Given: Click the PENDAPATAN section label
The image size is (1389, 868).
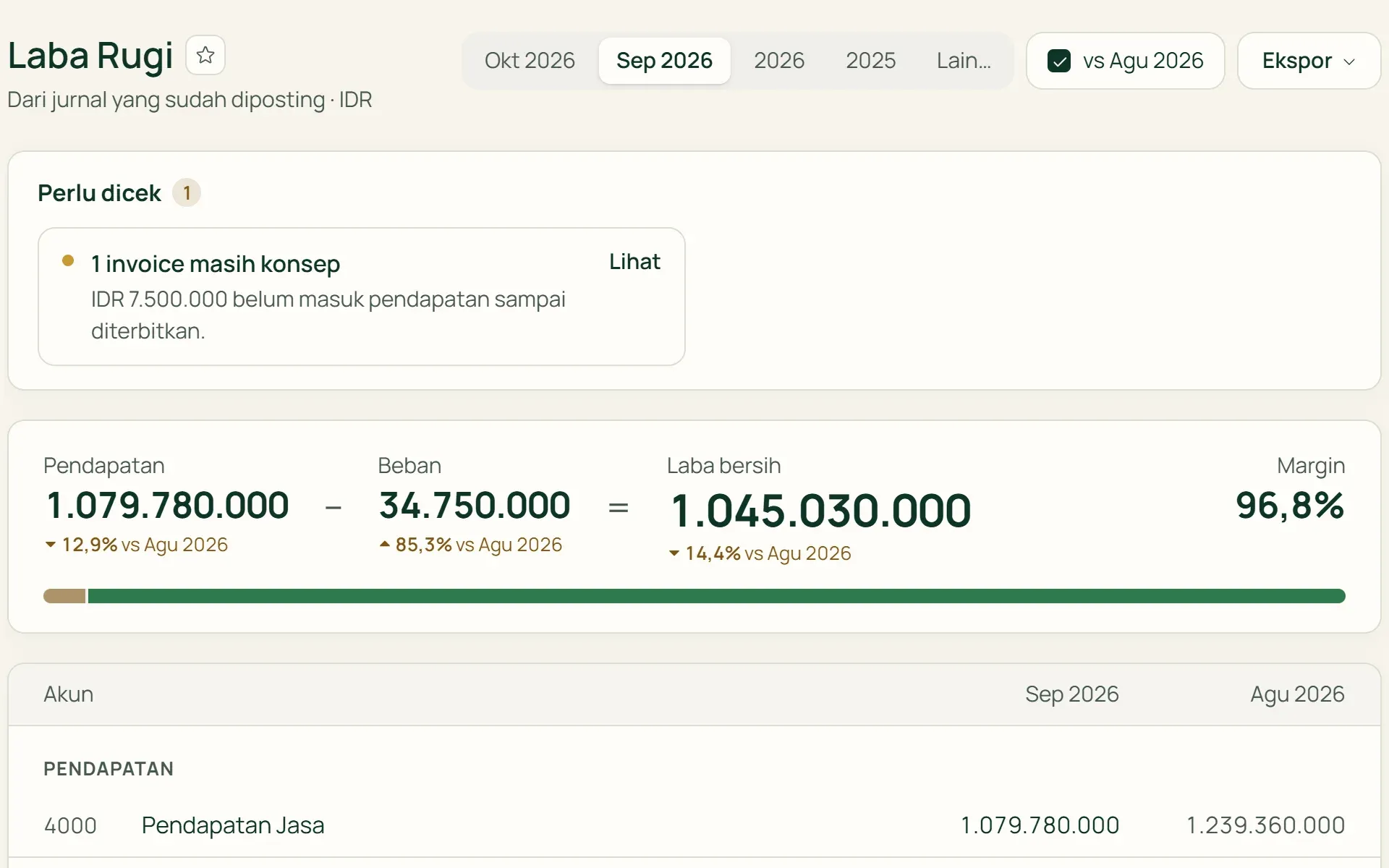Looking at the screenshot, I should [x=109, y=769].
